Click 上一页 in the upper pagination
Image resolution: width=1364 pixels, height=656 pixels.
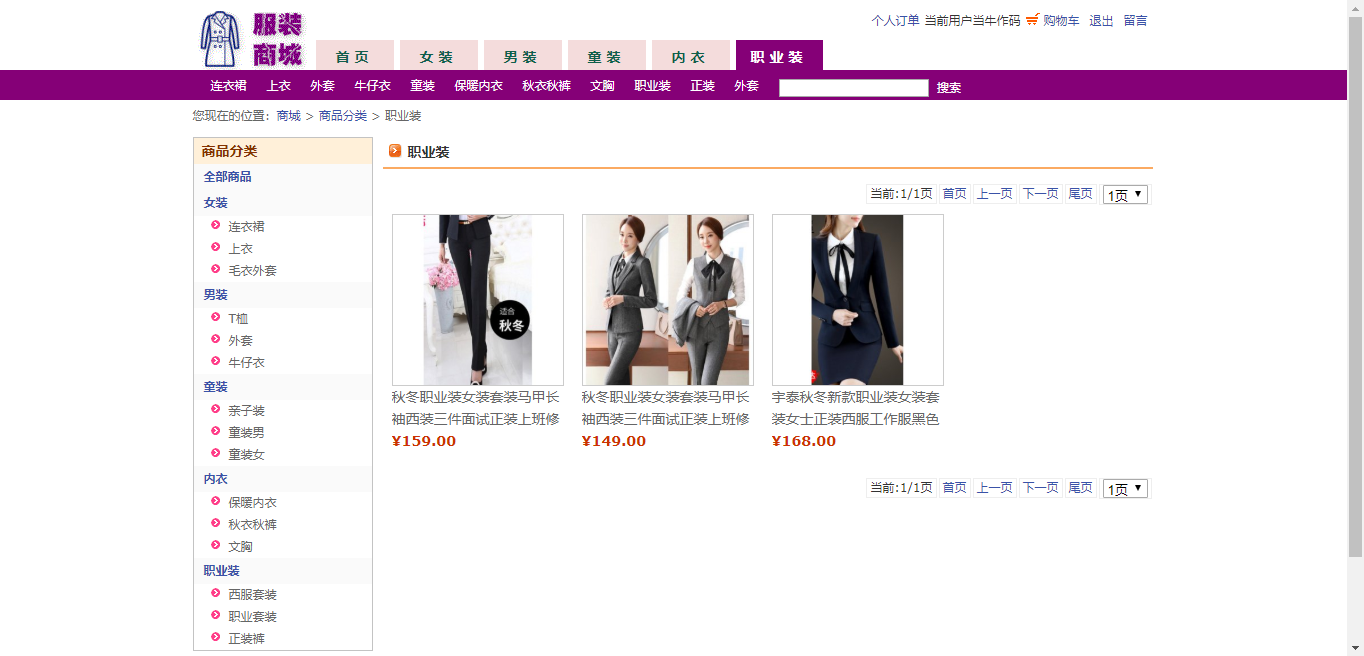tap(995, 194)
